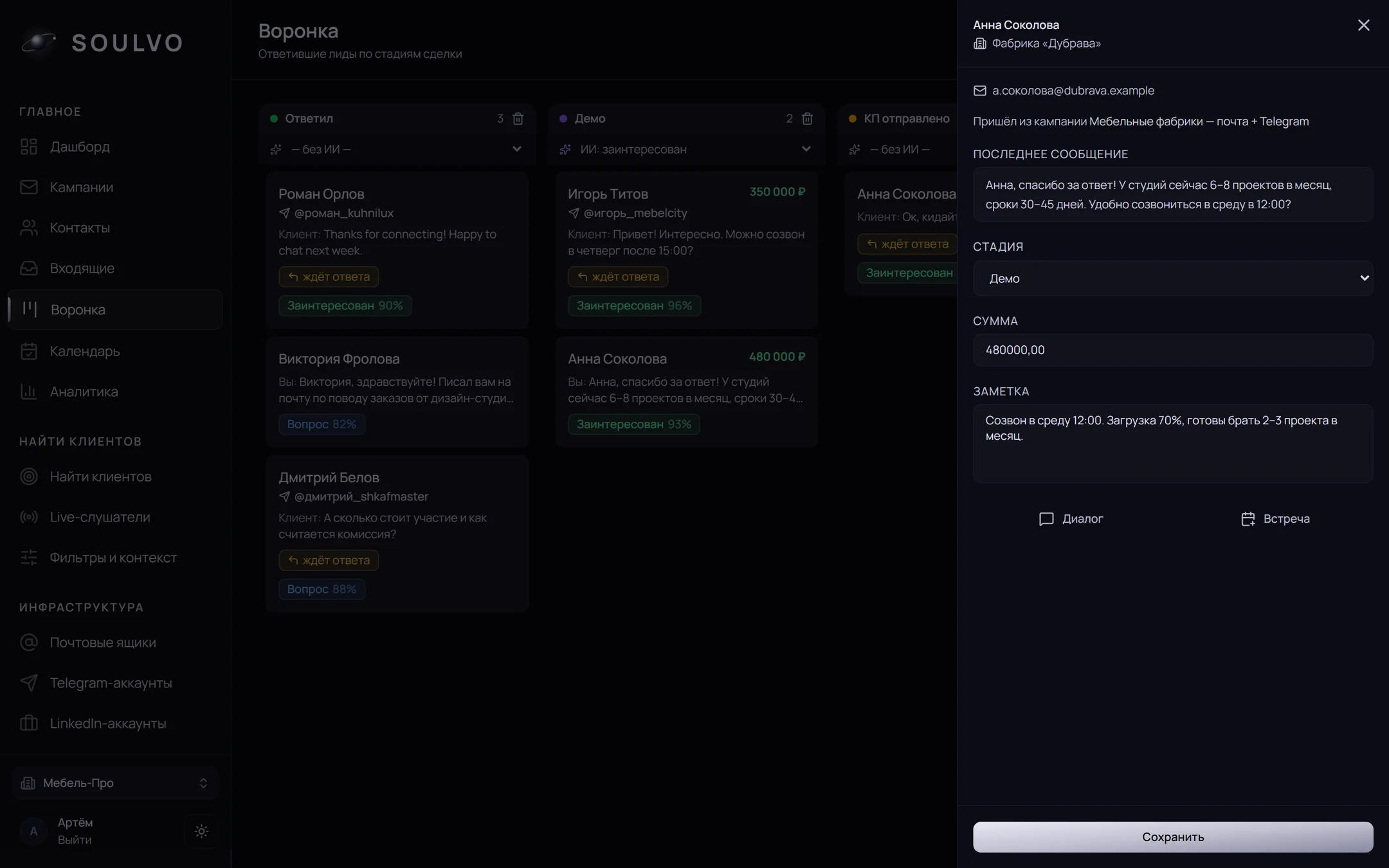Schedule a Встреча from the panel
The width and height of the screenshot is (1389, 868).
coord(1275,519)
